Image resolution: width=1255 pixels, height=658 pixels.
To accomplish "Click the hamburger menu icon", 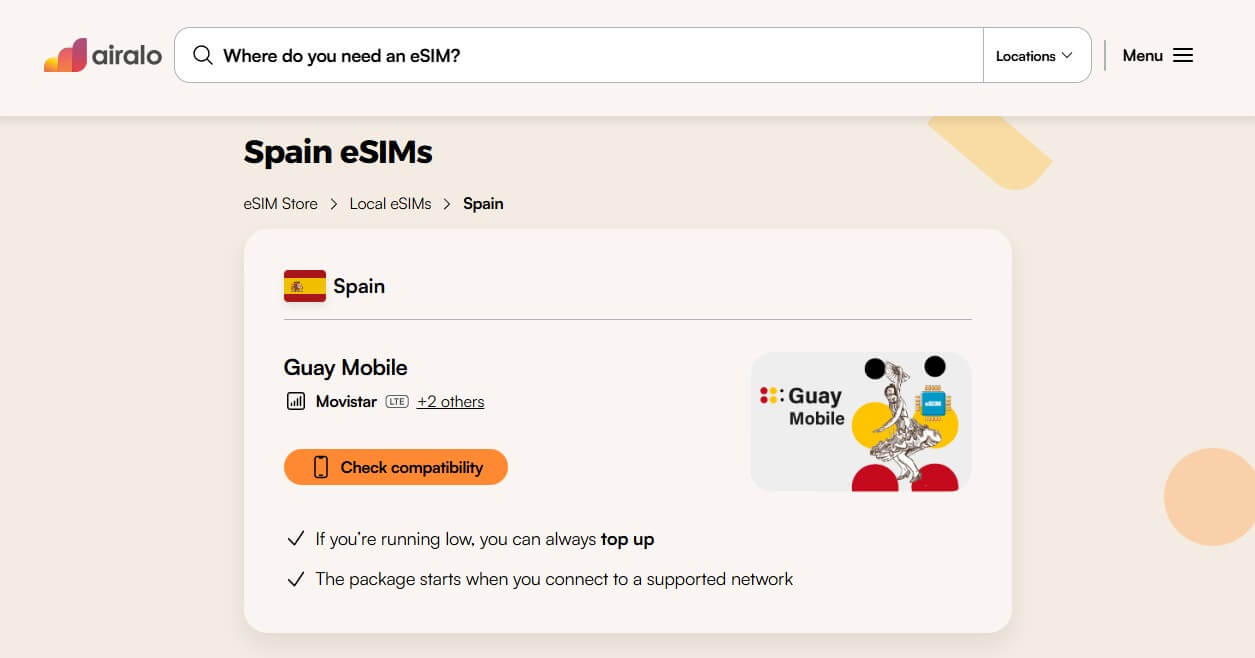I will (1183, 55).
